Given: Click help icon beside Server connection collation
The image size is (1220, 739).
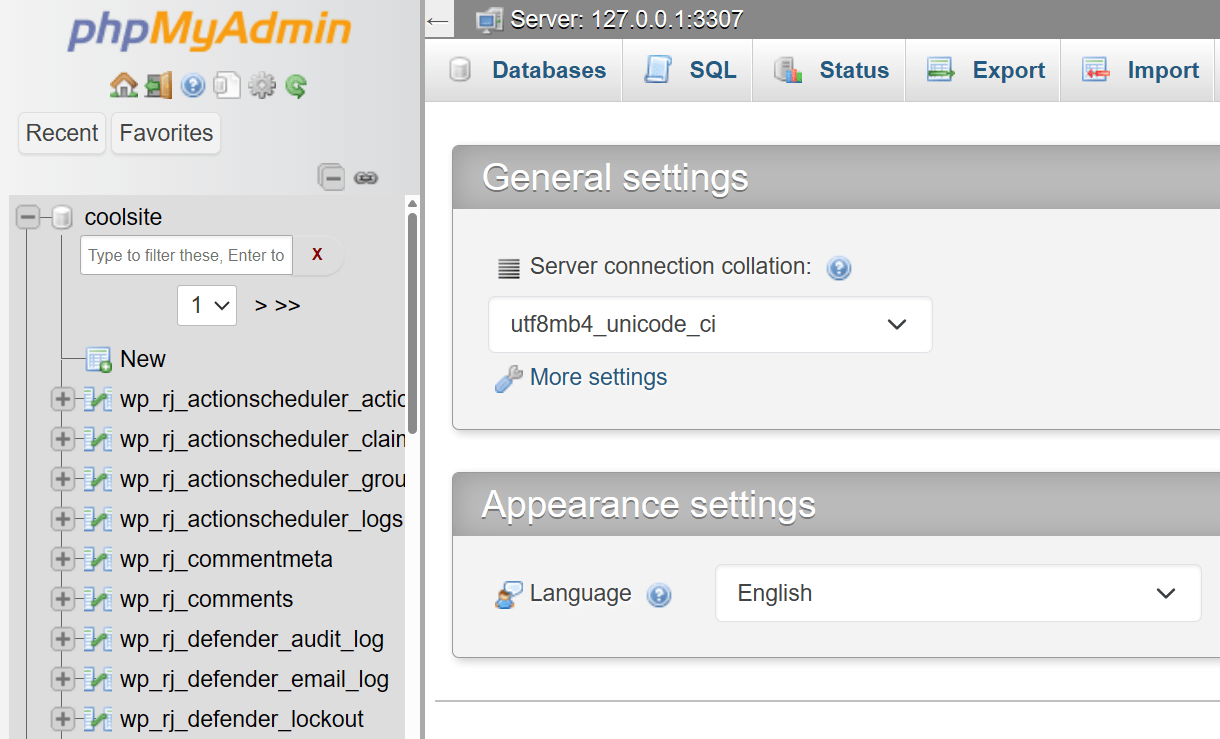Looking at the screenshot, I should point(839,268).
